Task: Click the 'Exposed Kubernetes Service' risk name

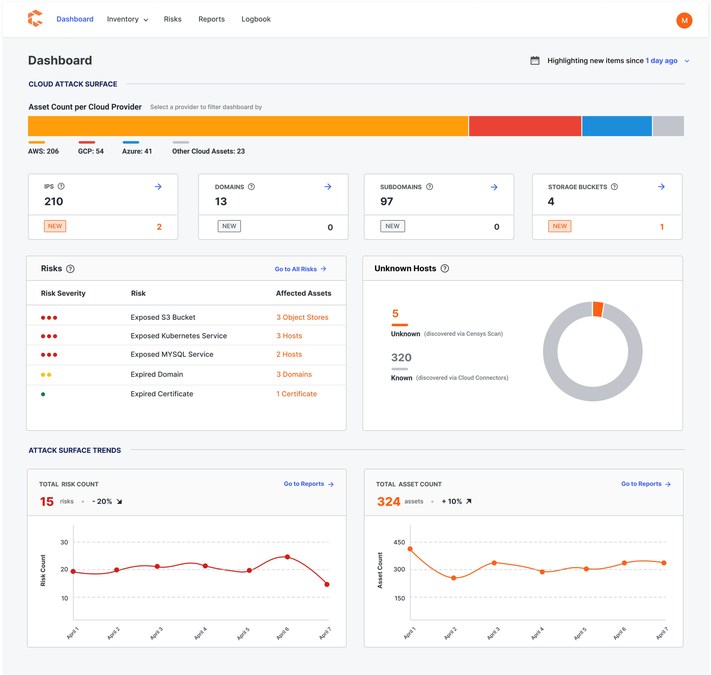Action: point(179,336)
